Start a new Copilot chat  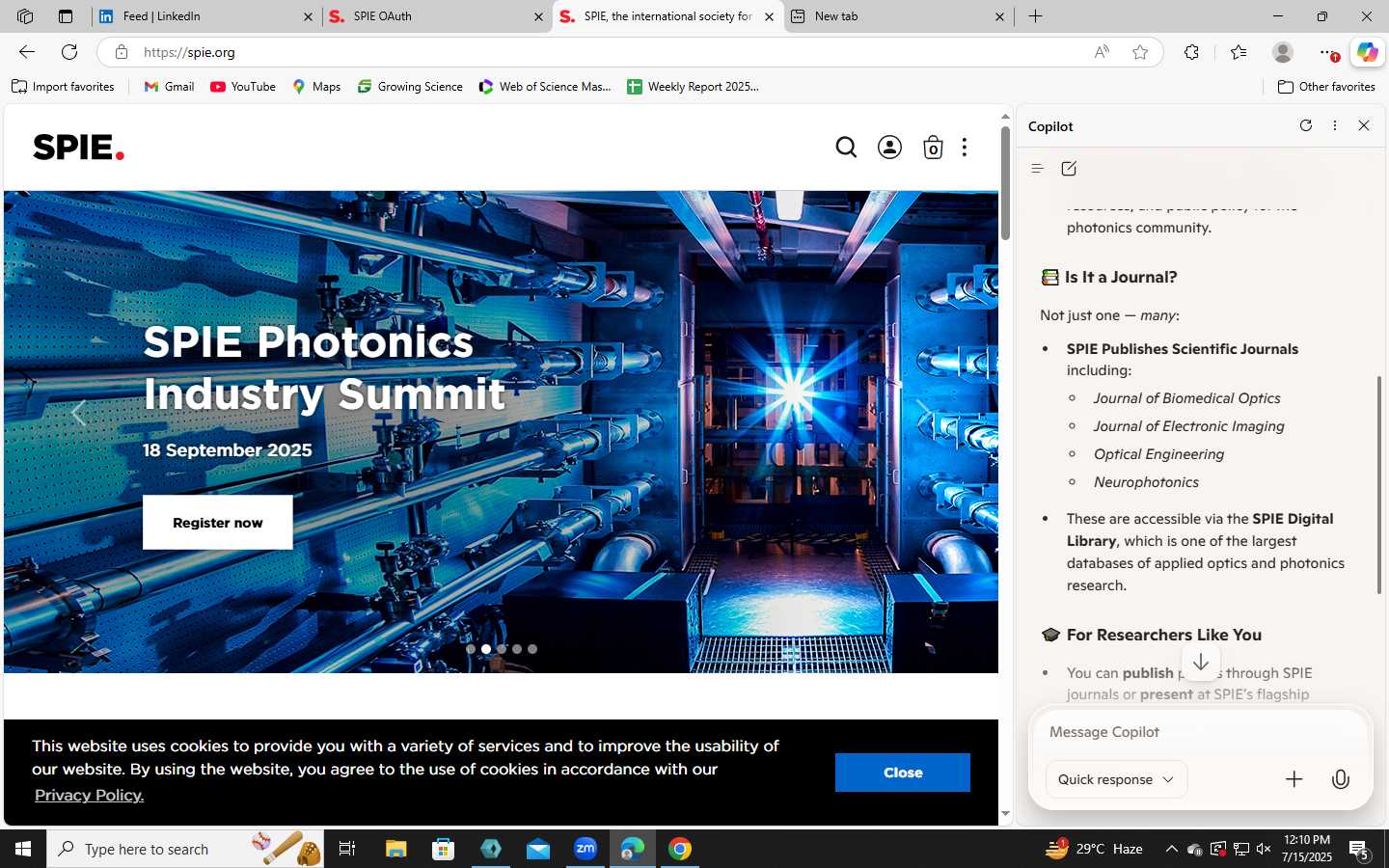pyautogui.click(x=1069, y=169)
